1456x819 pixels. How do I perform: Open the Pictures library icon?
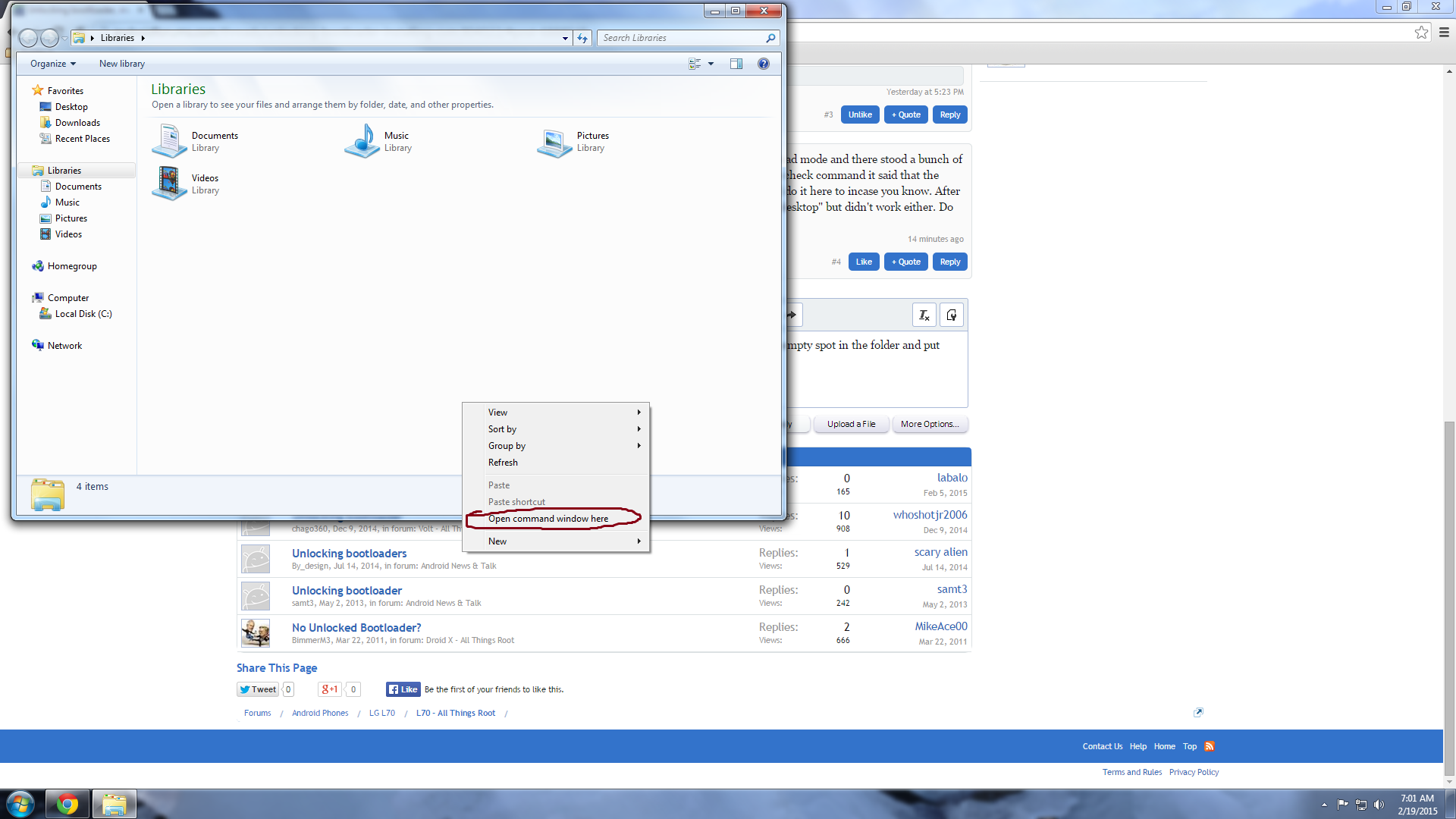click(554, 142)
